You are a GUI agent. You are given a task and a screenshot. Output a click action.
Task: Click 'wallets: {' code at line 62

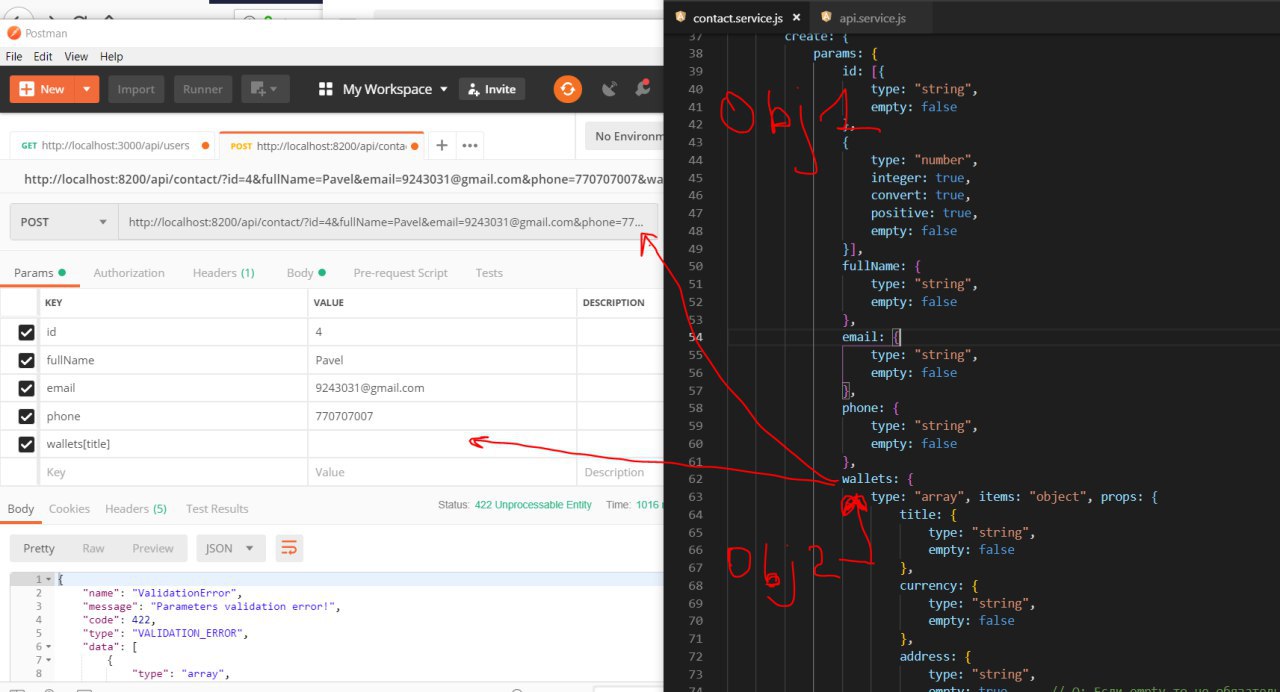point(877,479)
